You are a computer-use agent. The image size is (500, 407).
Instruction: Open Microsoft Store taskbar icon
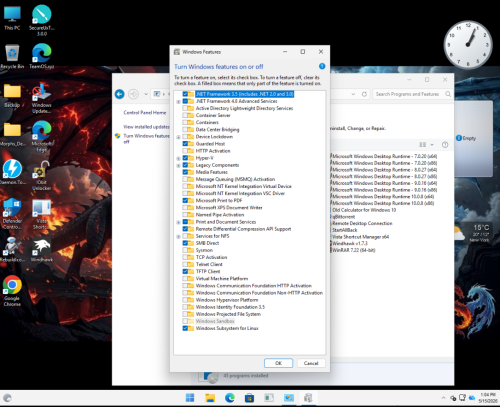[x=249, y=398]
